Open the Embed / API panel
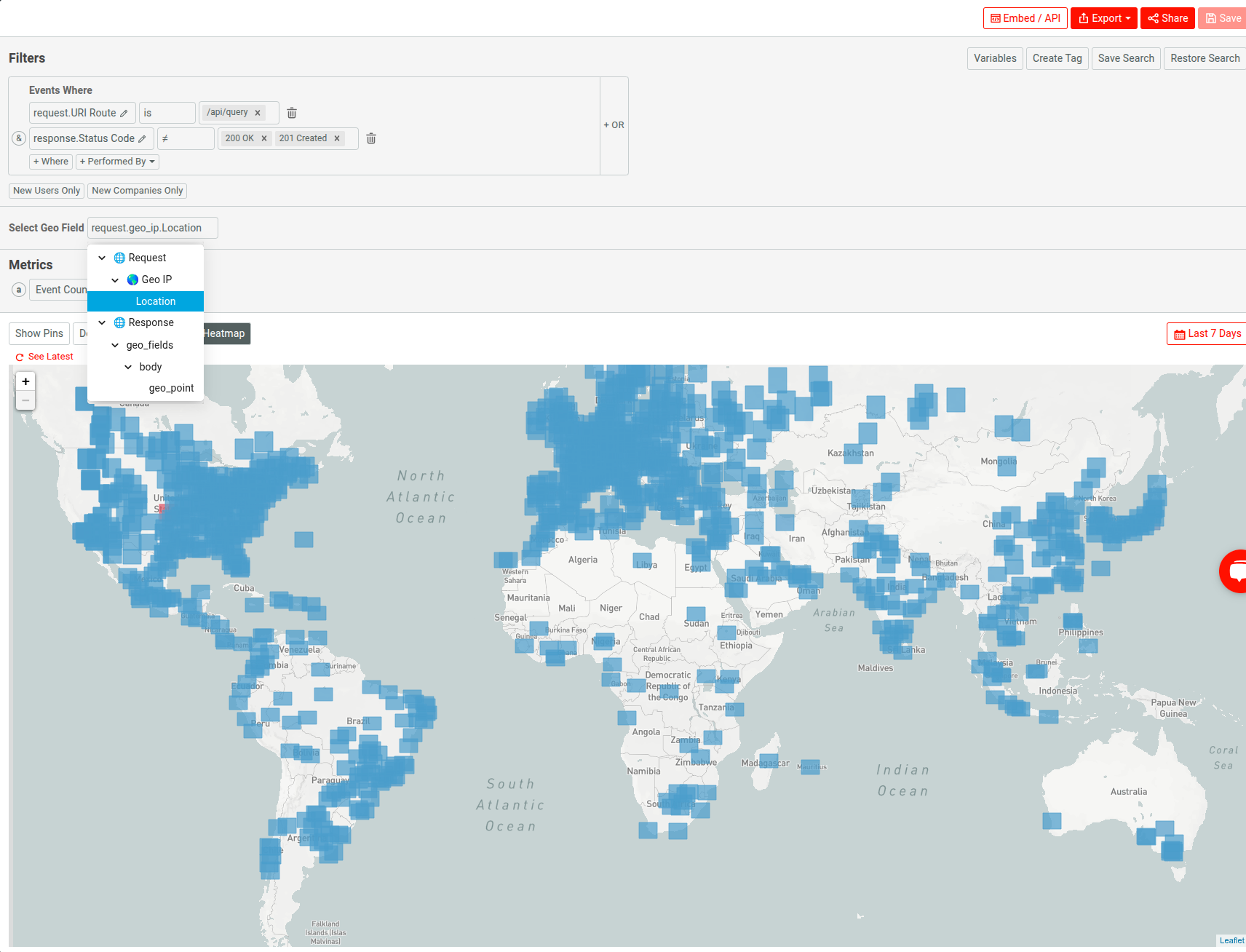Viewport: 1246px width, 952px height. tap(1025, 18)
